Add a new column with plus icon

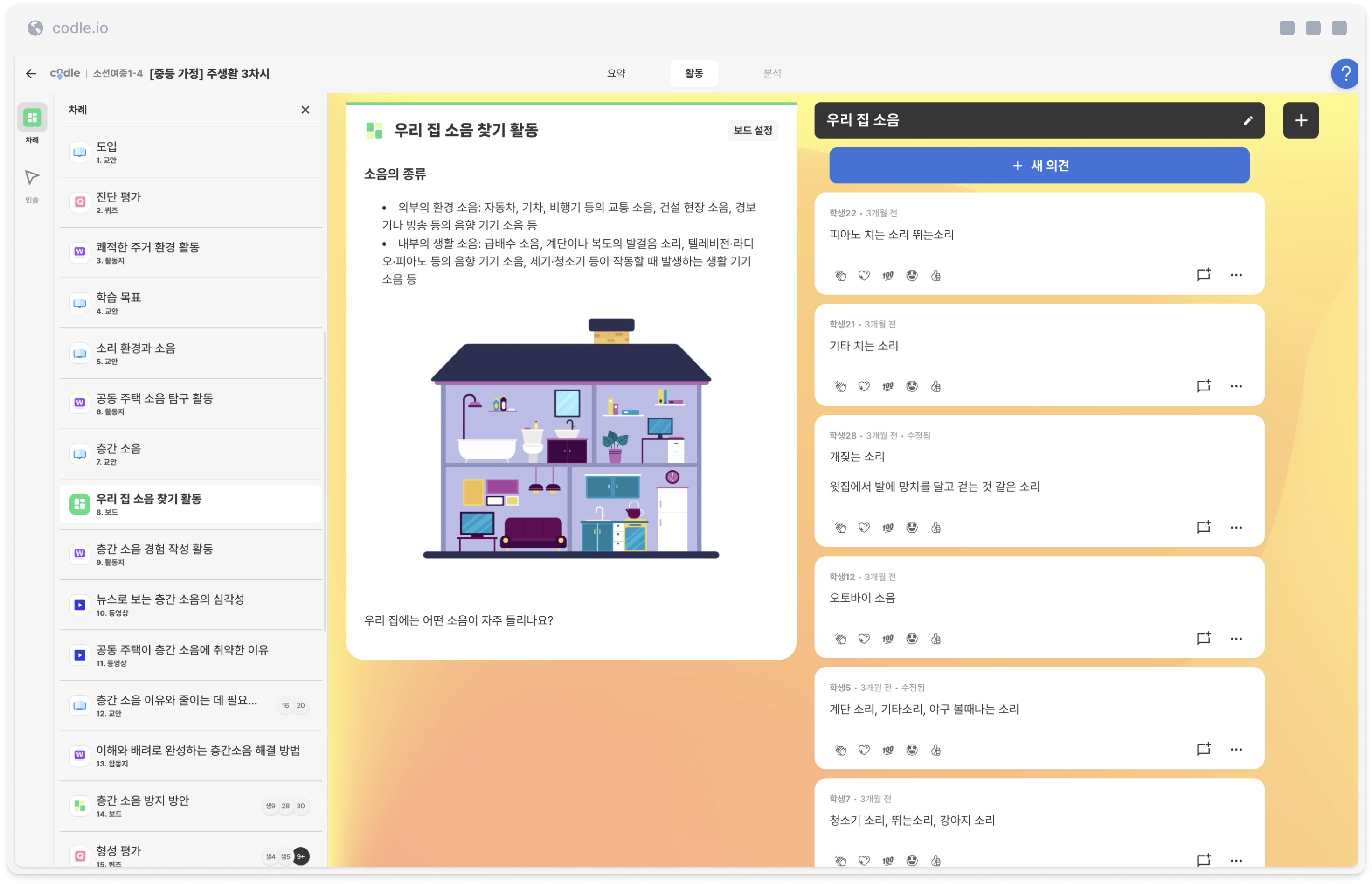(x=1300, y=120)
